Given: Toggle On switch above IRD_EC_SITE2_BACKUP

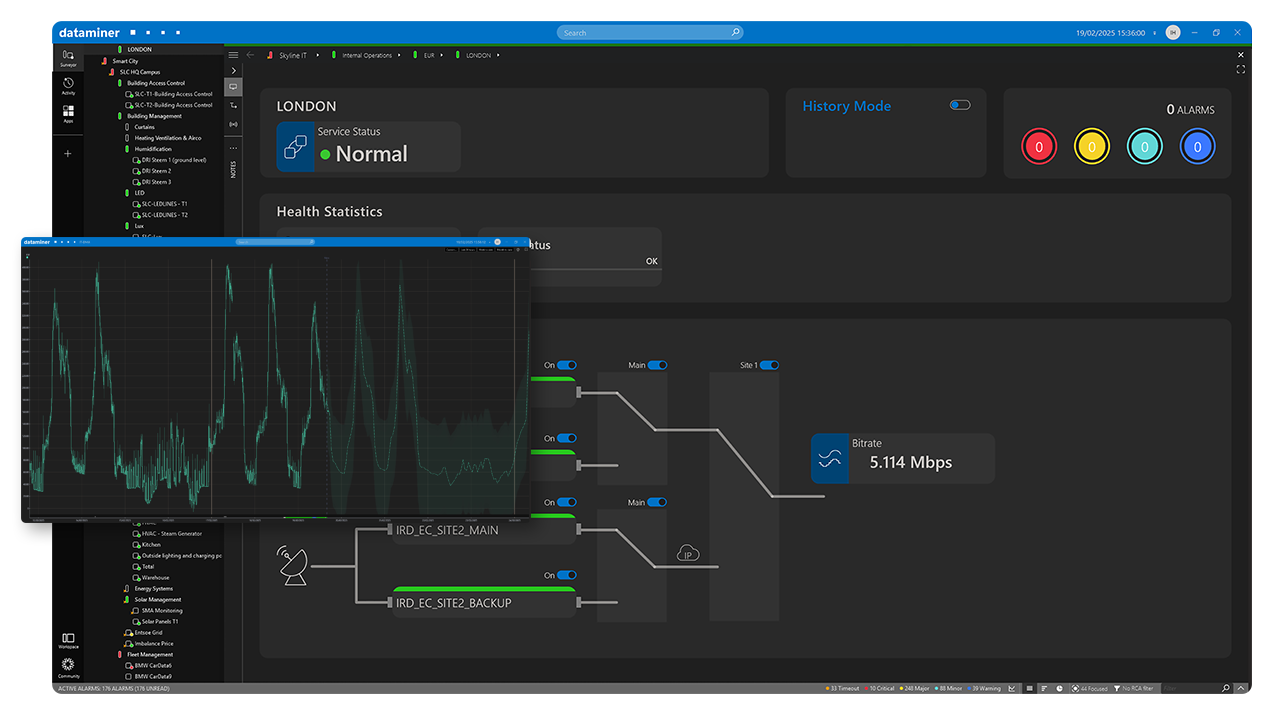Looking at the screenshot, I should pyautogui.click(x=567, y=575).
